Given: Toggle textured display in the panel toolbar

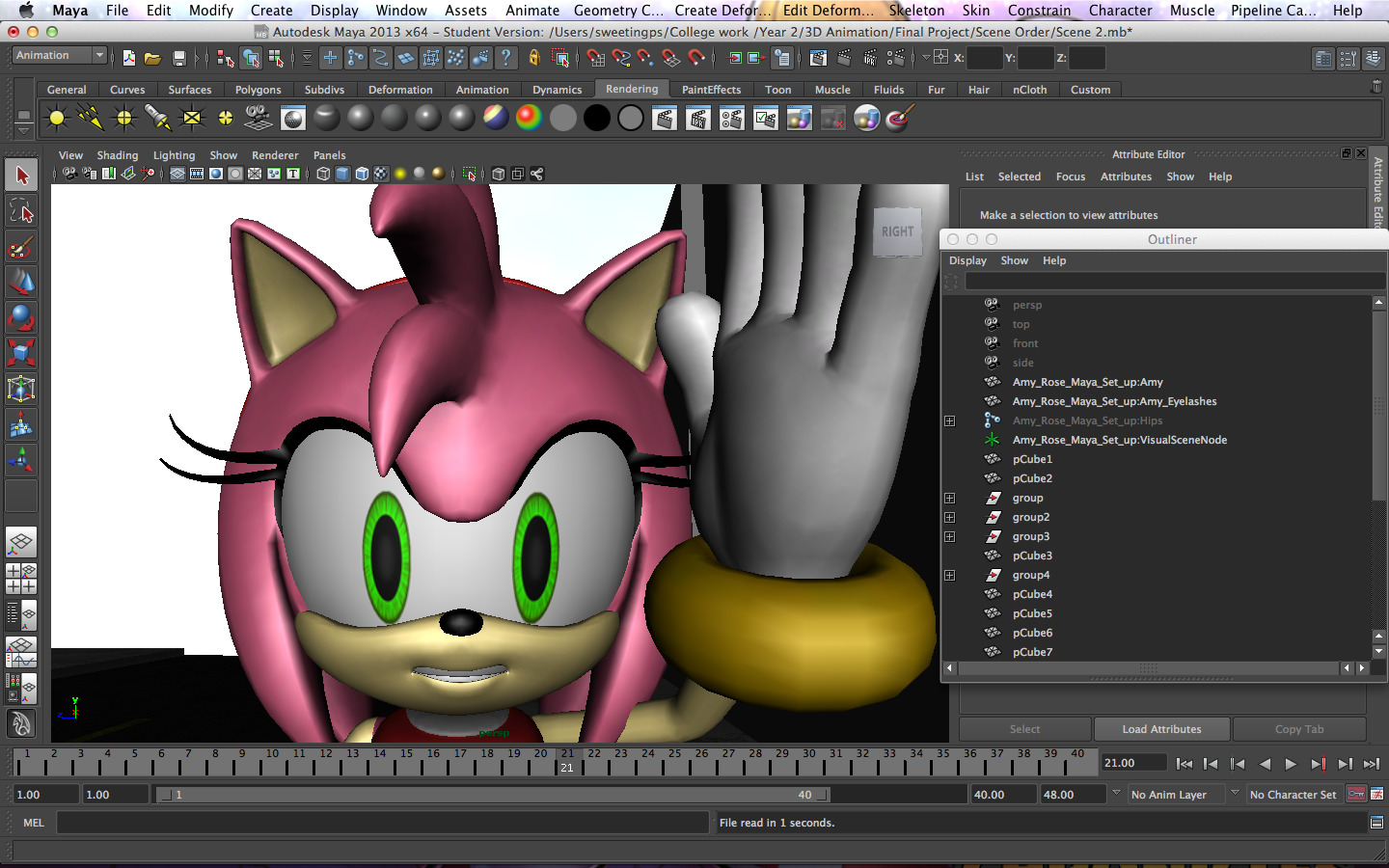Looking at the screenshot, I should click(381, 174).
